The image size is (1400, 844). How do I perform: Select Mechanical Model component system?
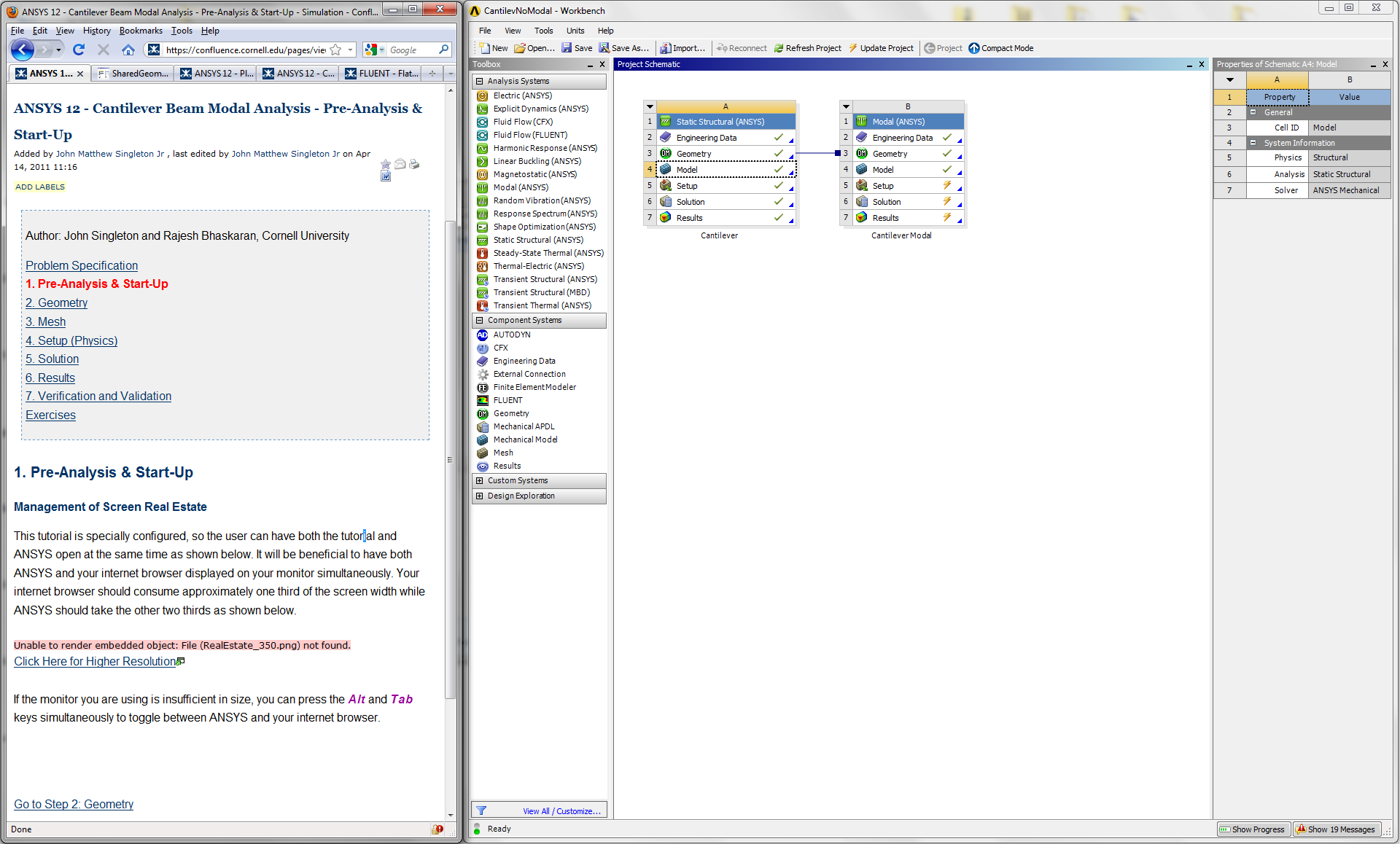(525, 439)
